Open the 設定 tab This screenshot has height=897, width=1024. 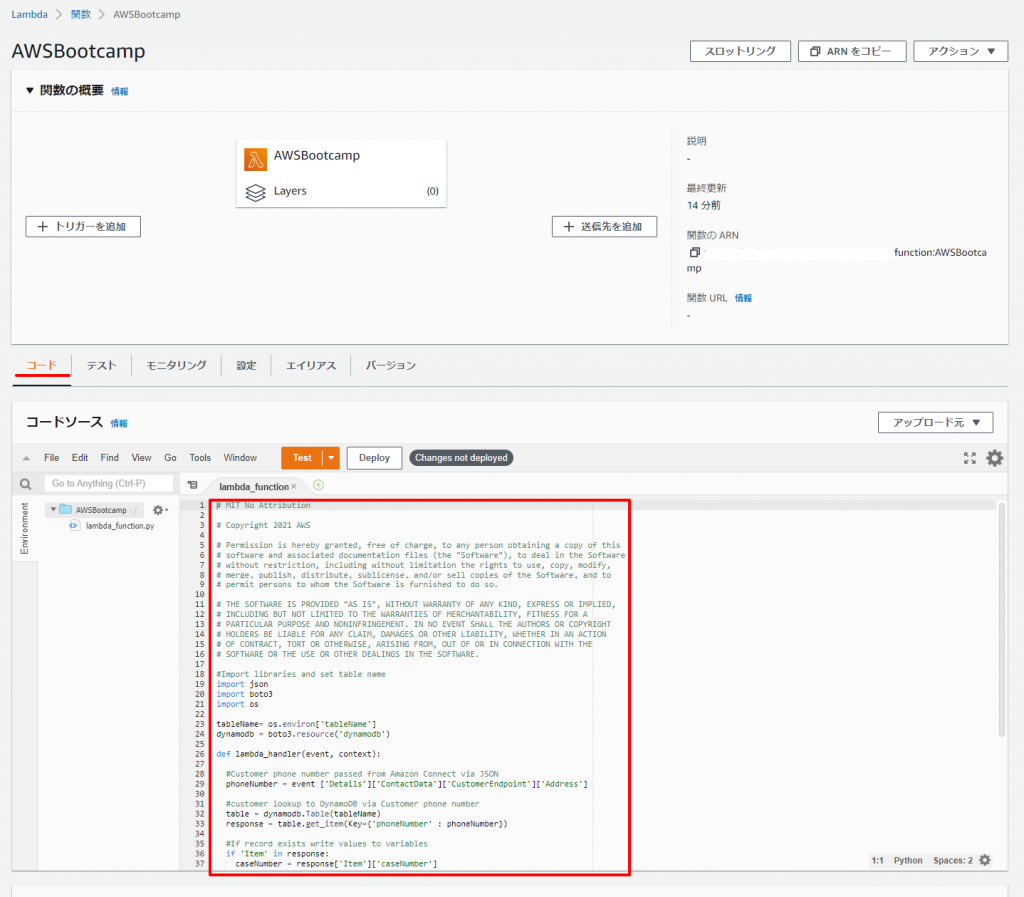coord(246,366)
